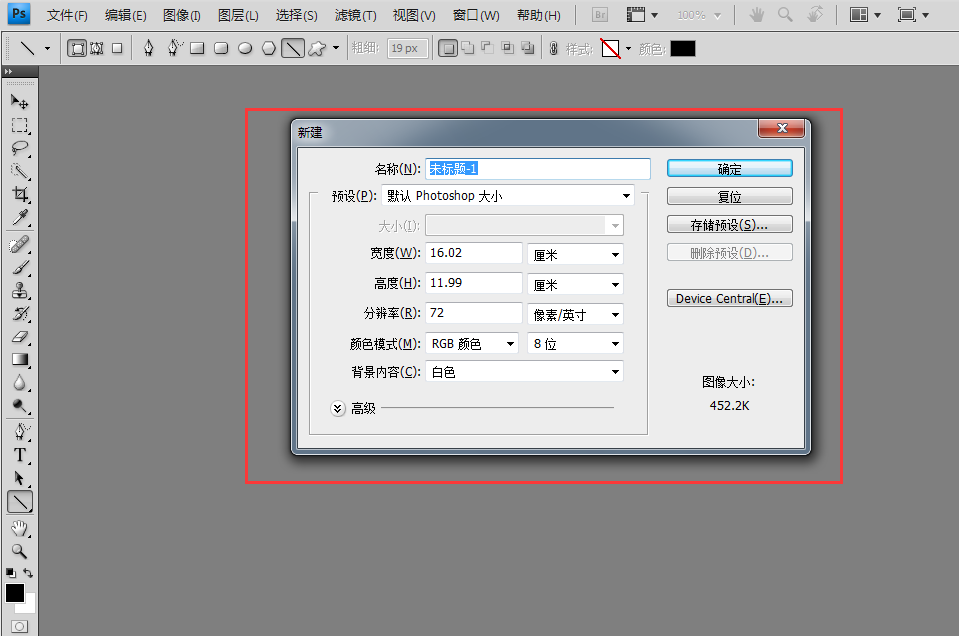Image resolution: width=959 pixels, height=636 pixels.
Task: Open the 样式 style picker swatch
Action: [x=610, y=48]
